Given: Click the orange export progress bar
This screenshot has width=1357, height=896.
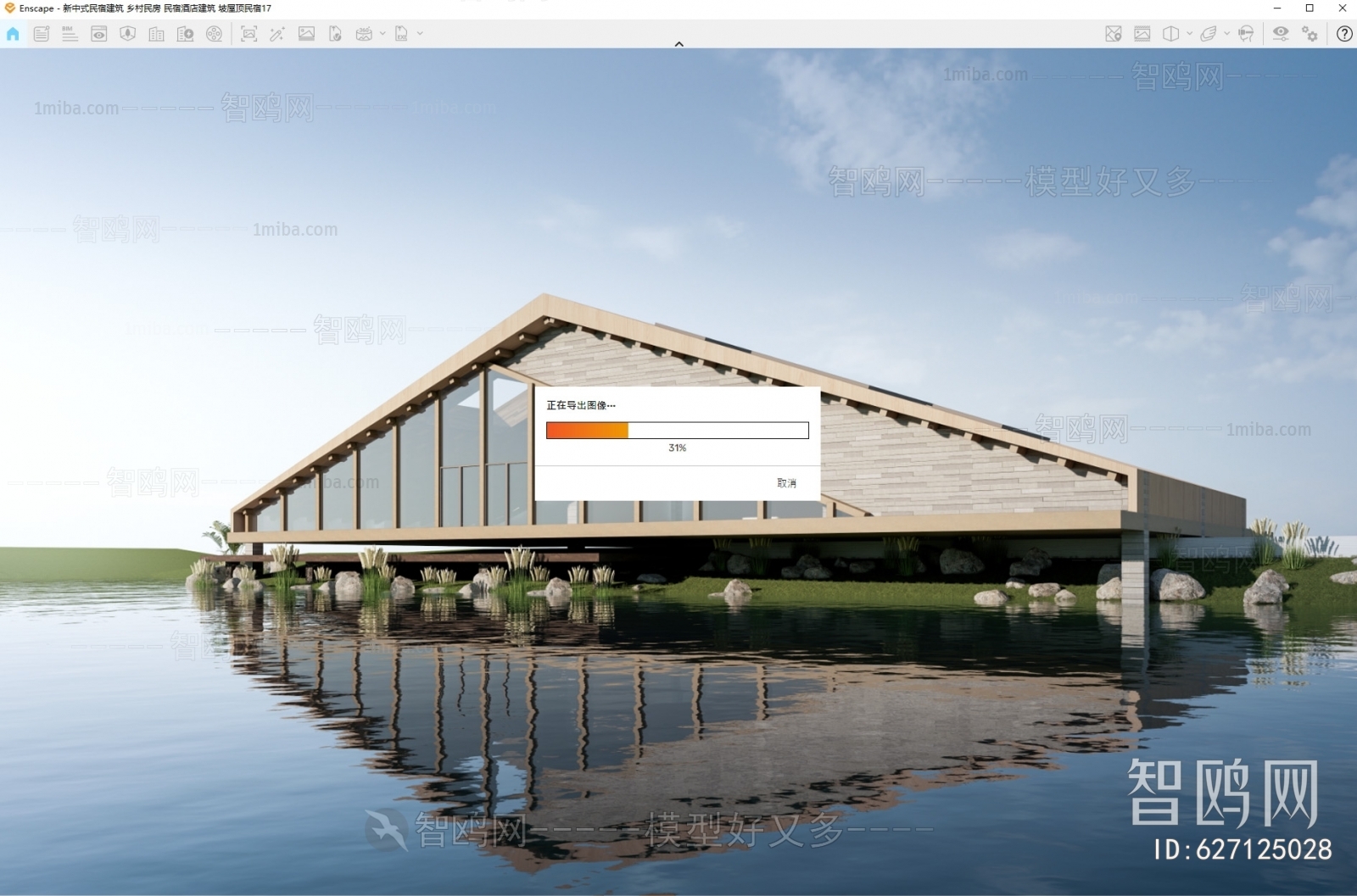Looking at the screenshot, I should (x=678, y=431).
